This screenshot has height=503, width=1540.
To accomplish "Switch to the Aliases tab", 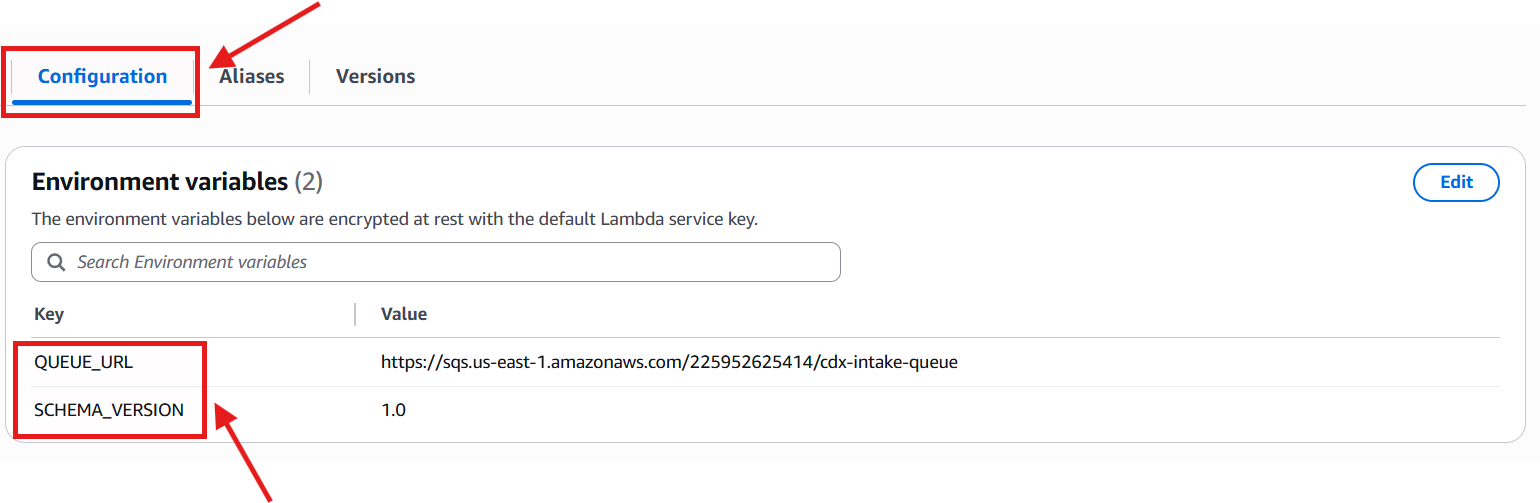I will (x=252, y=77).
